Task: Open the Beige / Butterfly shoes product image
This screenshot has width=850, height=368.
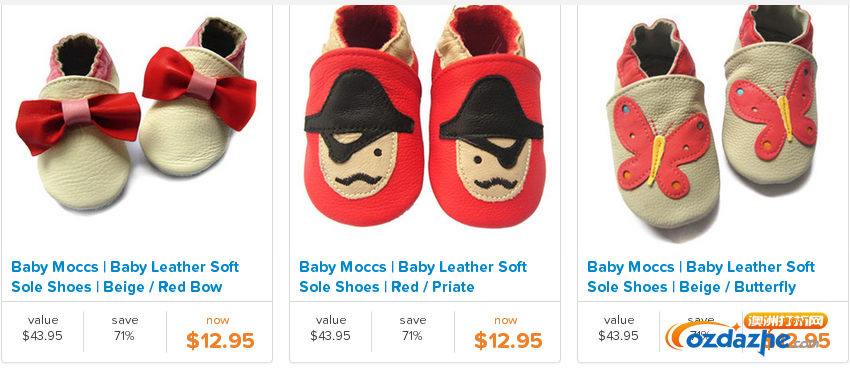Action: pos(712,124)
